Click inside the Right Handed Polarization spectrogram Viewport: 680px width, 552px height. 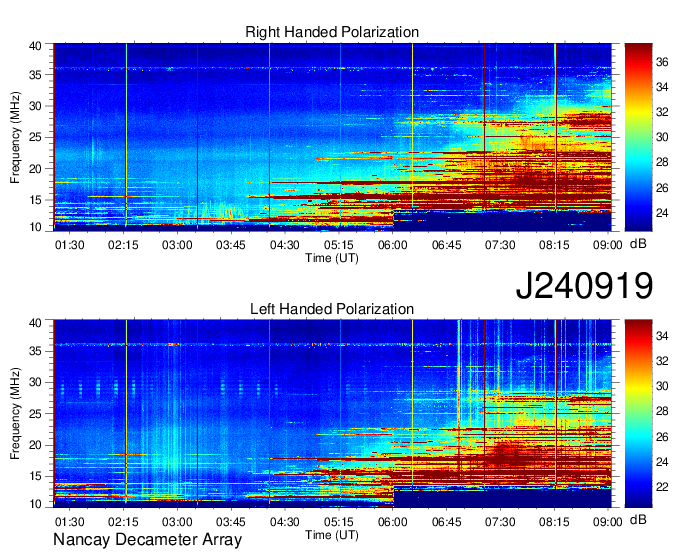point(333,137)
